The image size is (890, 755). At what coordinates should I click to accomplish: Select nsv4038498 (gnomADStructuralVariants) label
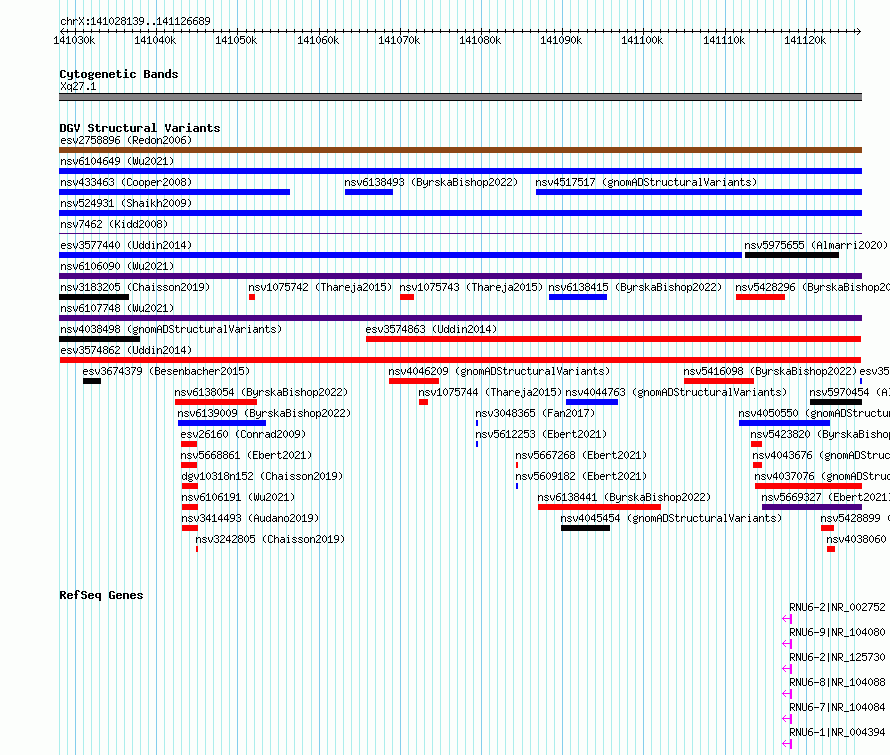[171, 329]
